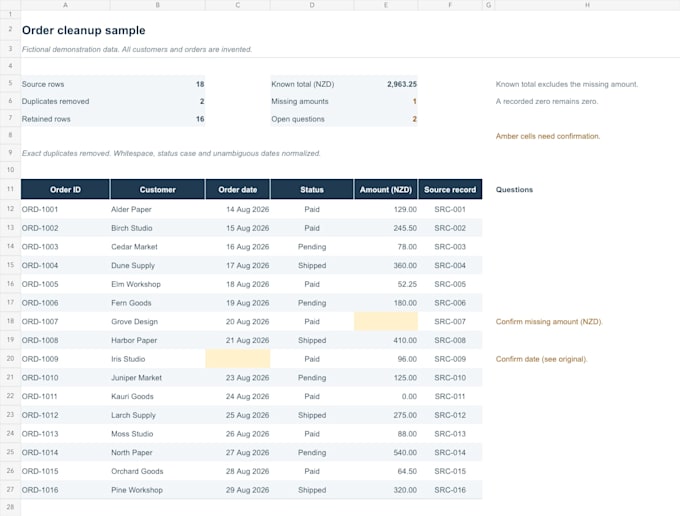Click 'A recorded zero remains zero.' note
The image size is (680, 516).
point(547,101)
